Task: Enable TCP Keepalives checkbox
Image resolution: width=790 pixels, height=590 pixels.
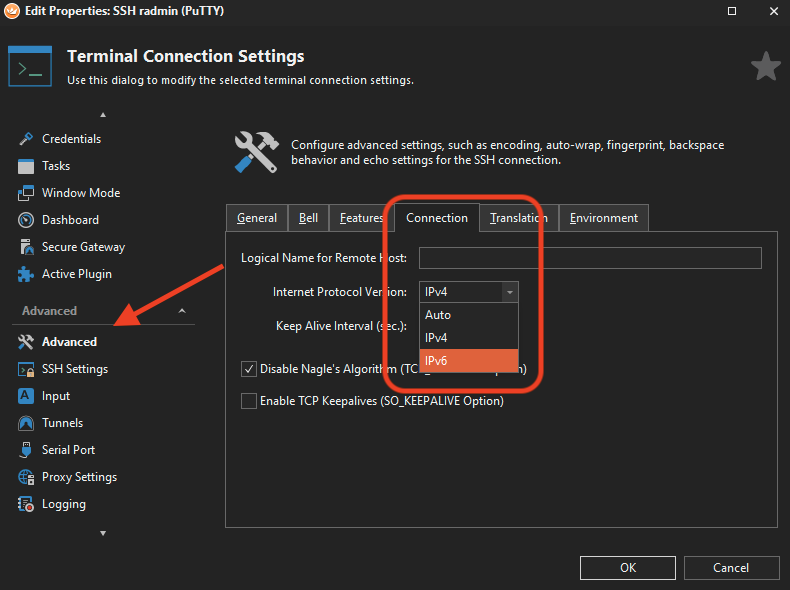Action: [x=249, y=401]
